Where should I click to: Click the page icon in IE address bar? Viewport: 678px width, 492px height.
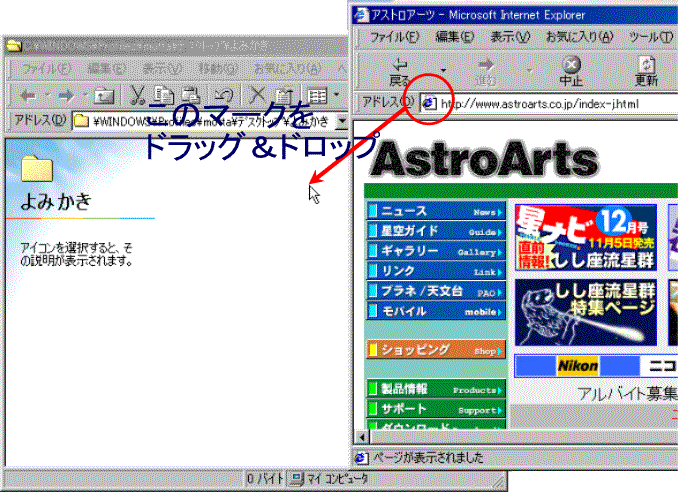(x=429, y=103)
